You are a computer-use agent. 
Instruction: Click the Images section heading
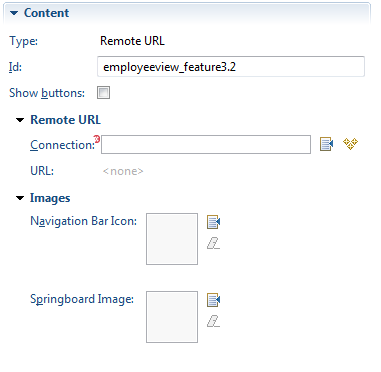tap(50, 198)
